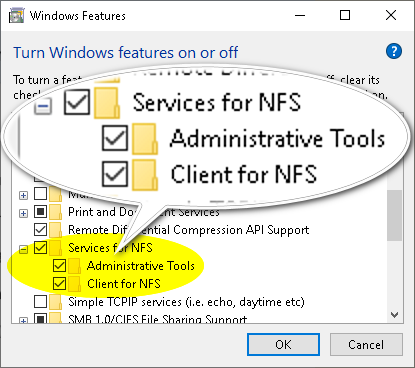The height and width of the screenshot is (368, 415).
Task: Click the feature list scrollbar thumb
Action: click(395, 215)
